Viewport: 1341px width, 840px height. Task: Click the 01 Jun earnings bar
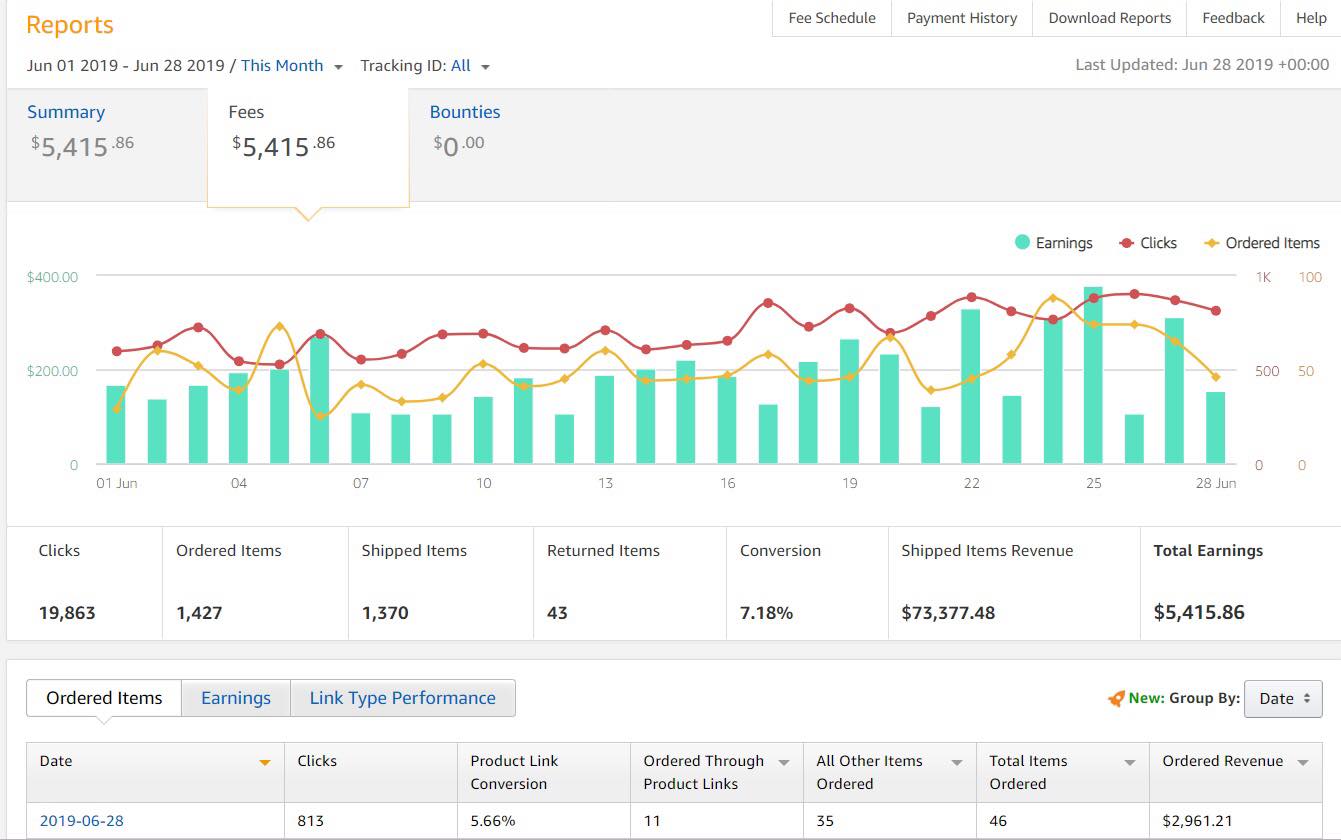[x=116, y=425]
